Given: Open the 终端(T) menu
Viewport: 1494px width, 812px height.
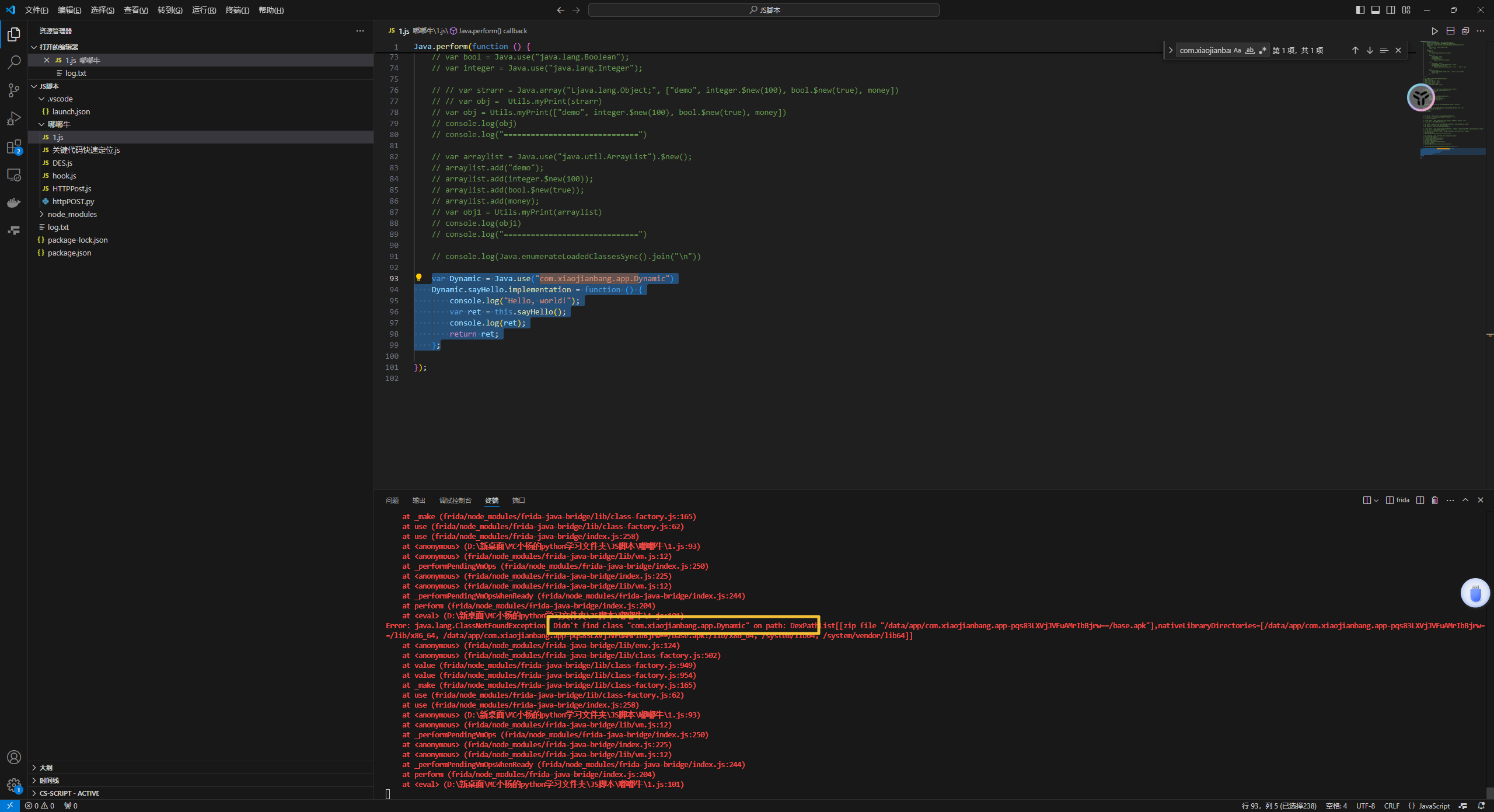Looking at the screenshot, I should [237, 10].
